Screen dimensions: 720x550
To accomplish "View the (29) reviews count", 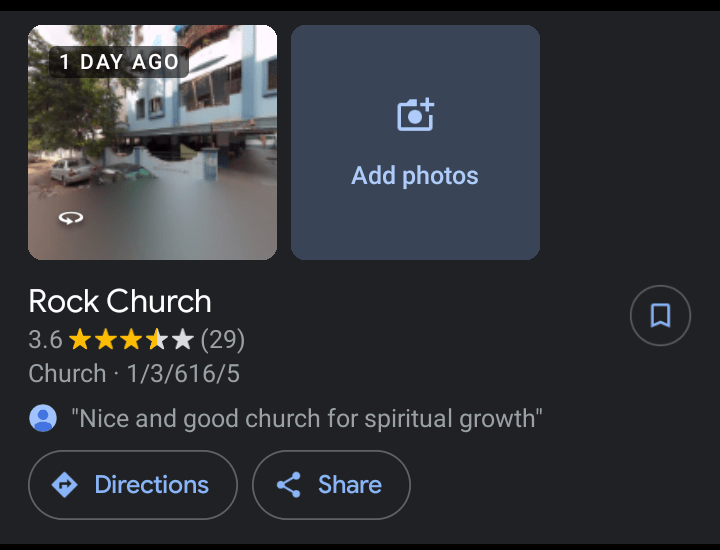I will 222,340.
